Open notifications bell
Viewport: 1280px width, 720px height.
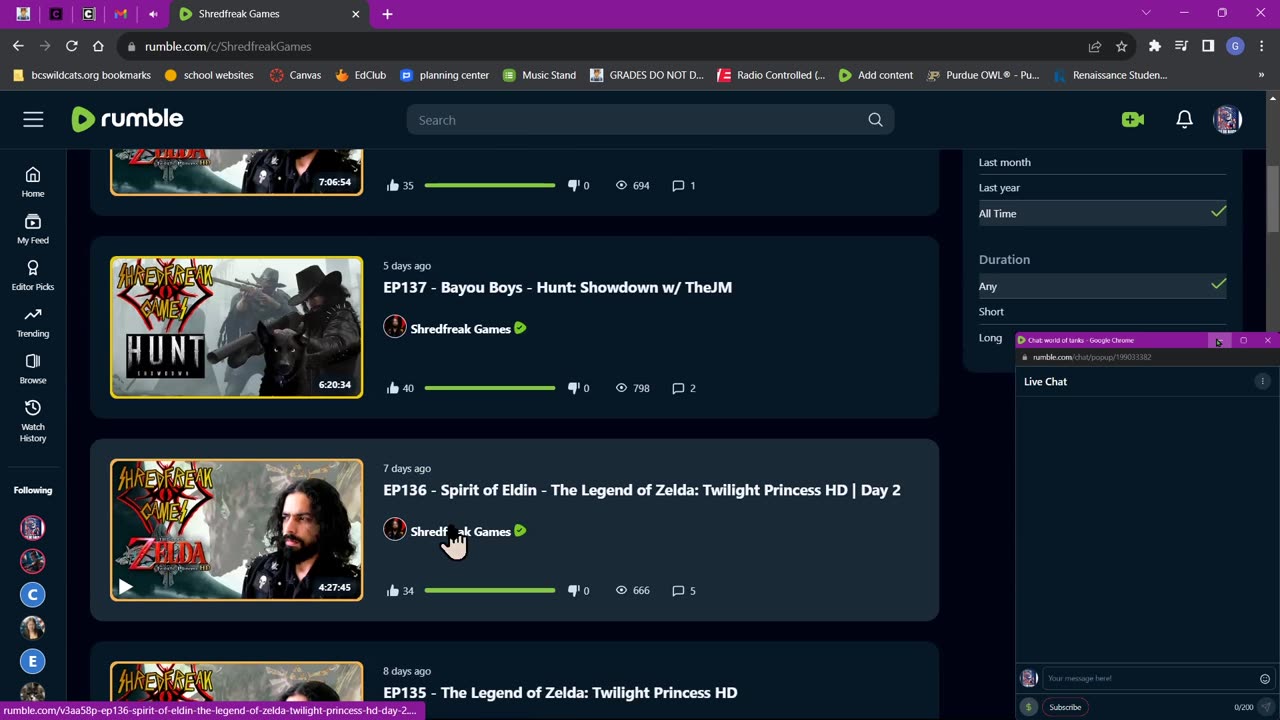tap(1184, 120)
